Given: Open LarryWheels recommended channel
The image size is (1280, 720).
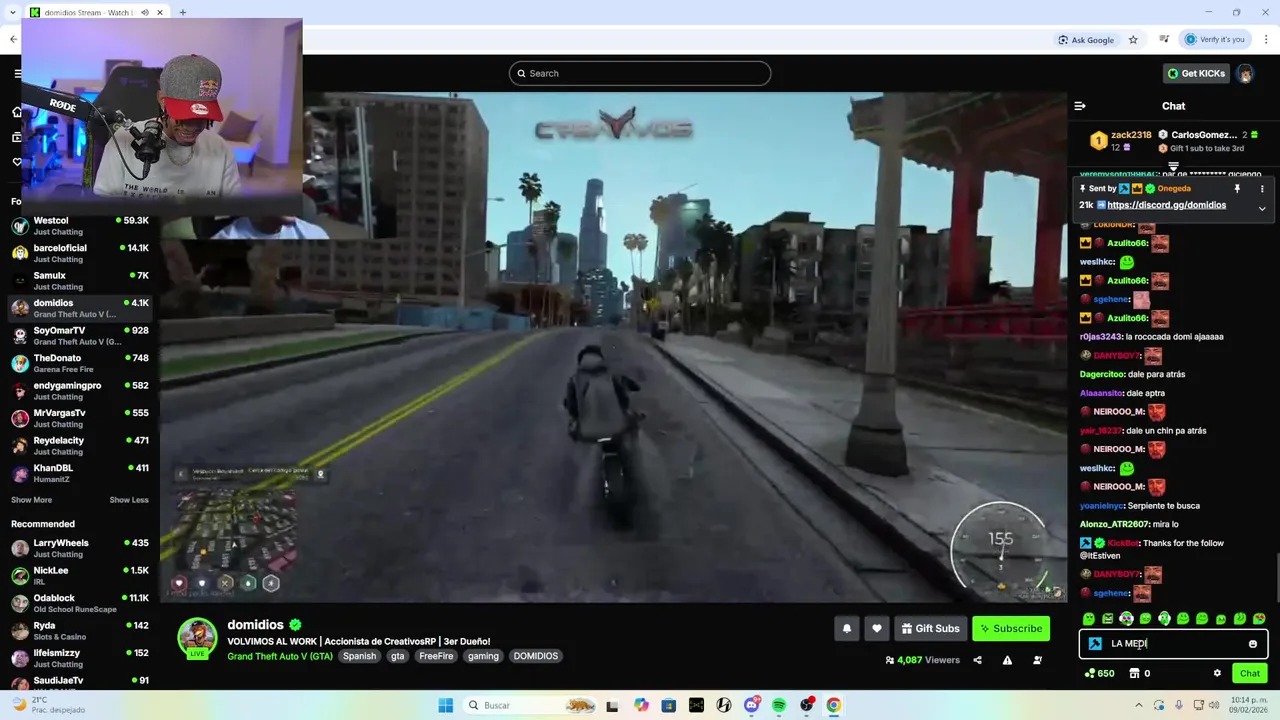Looking at the screenshot, I should tap(80, 548).
